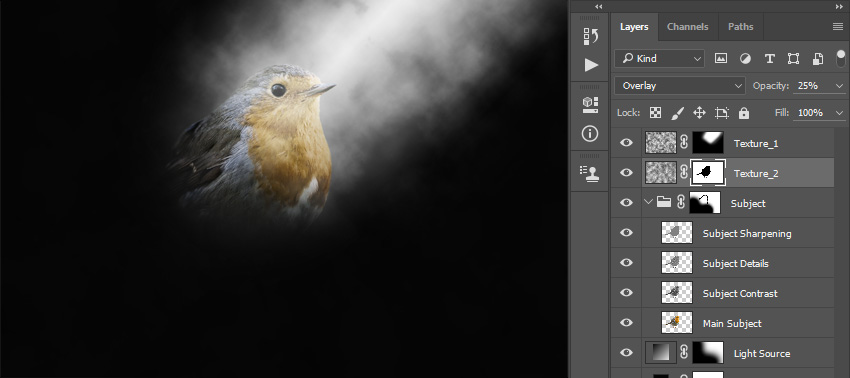Lock artboard nesting icon
The width and height of the screenshot is (850, 378).
click(722, 113)
